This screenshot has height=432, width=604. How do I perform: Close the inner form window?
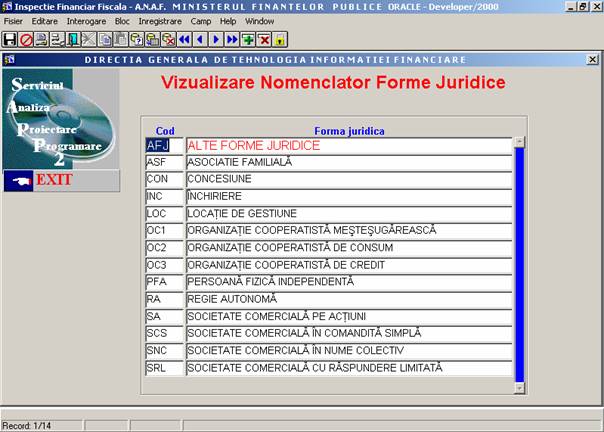(x=594, y=60)
